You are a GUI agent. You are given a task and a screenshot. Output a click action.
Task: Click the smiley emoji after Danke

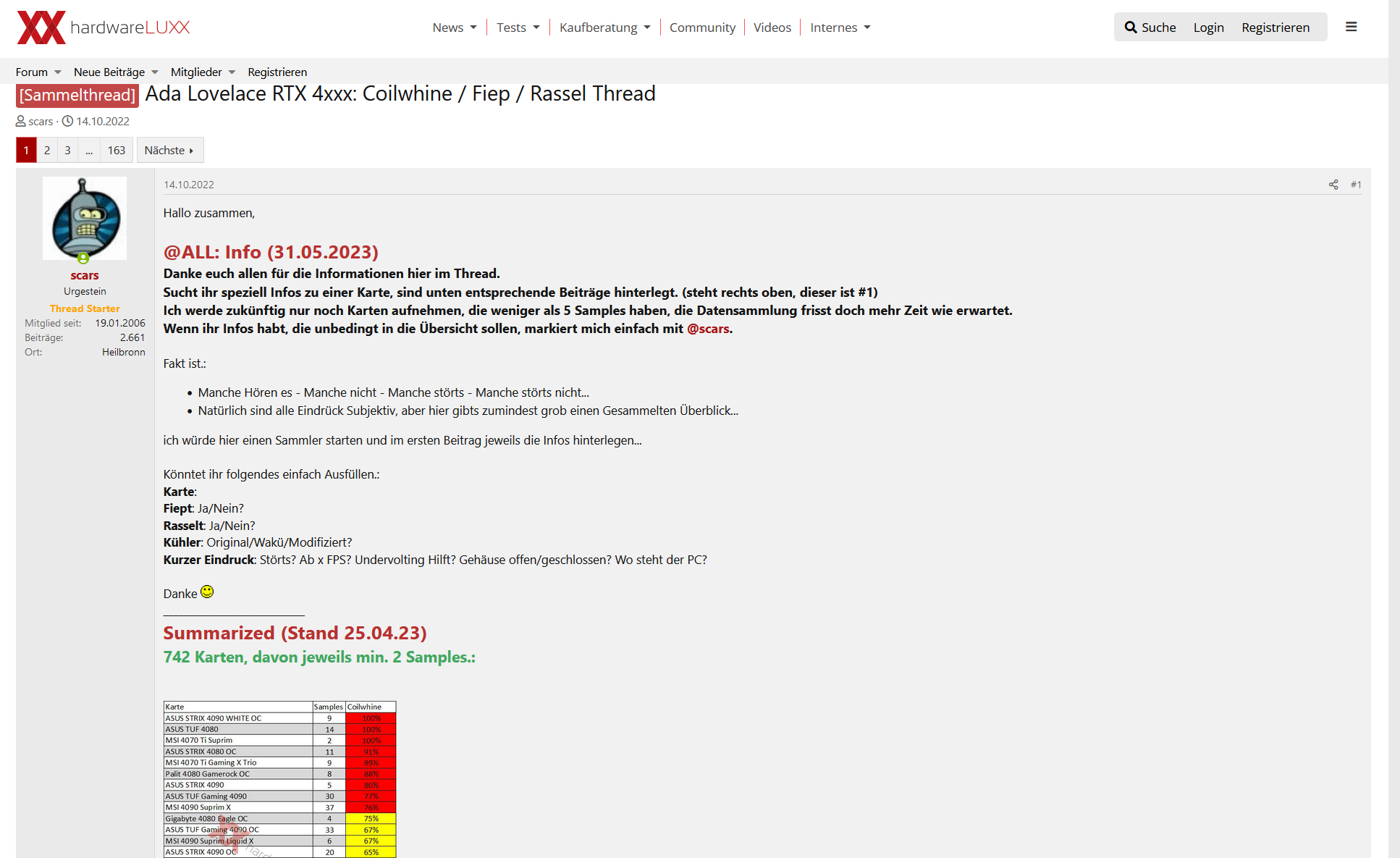(207, 592)
